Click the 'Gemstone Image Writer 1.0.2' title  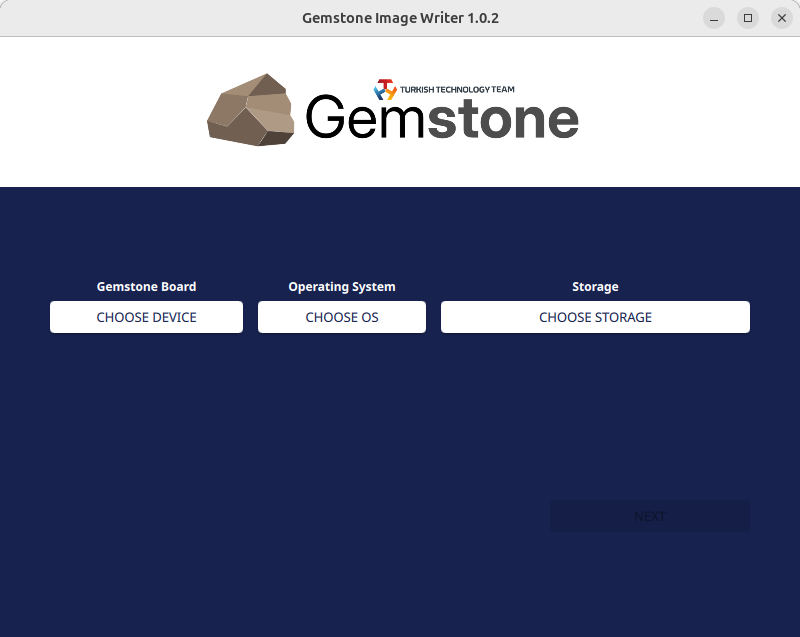point(401,18)
